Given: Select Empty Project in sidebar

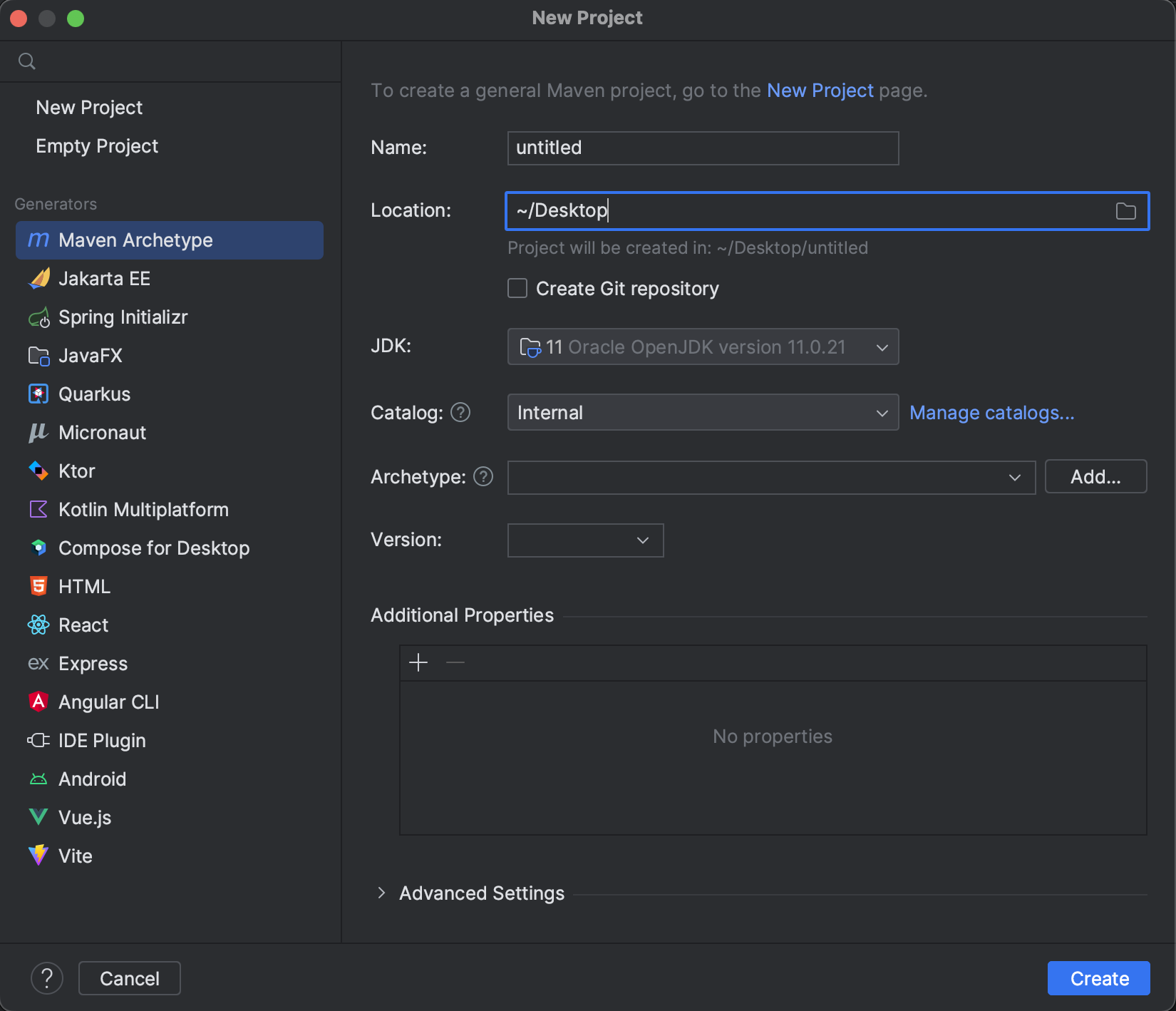Looking at the screenshot, I should point(97,146).
